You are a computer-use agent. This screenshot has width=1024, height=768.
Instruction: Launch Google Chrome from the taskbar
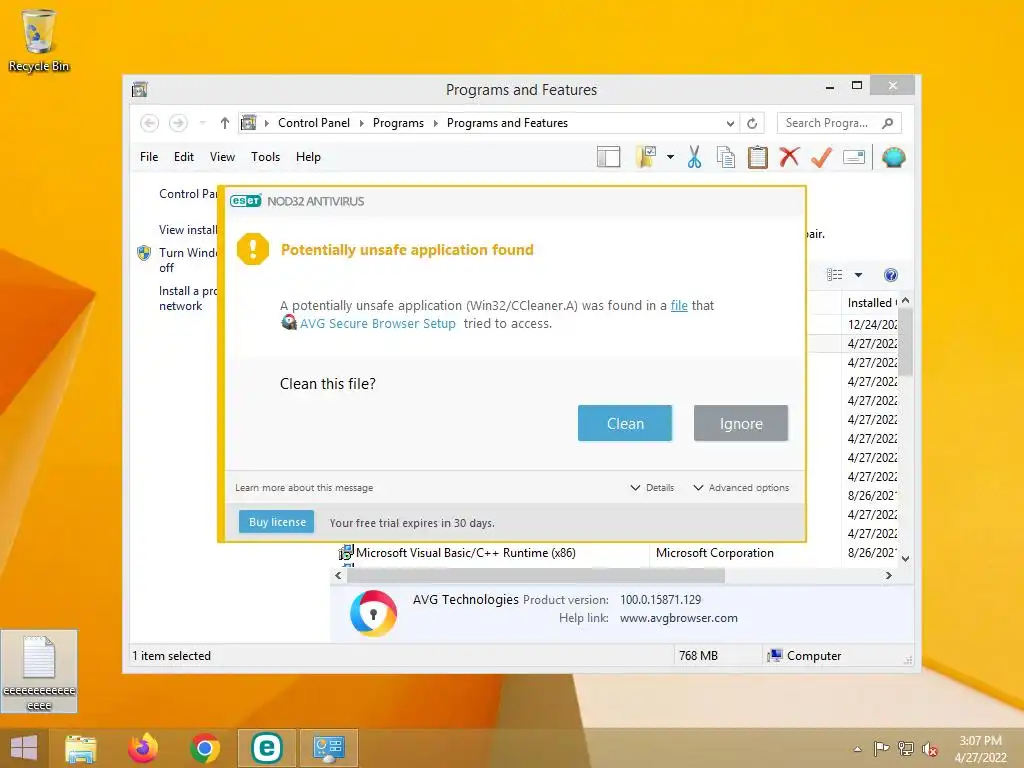[x=204, y=748]
